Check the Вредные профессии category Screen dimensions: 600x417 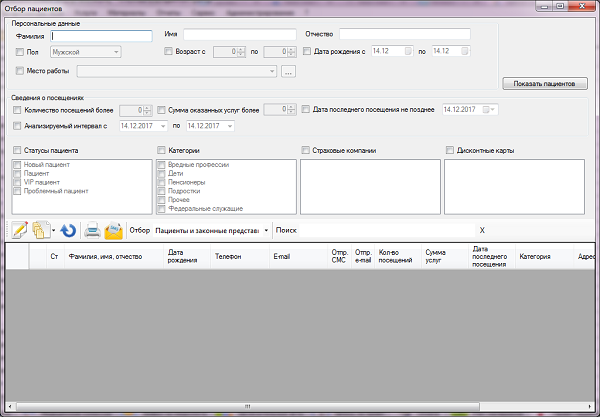pos(161,165)
